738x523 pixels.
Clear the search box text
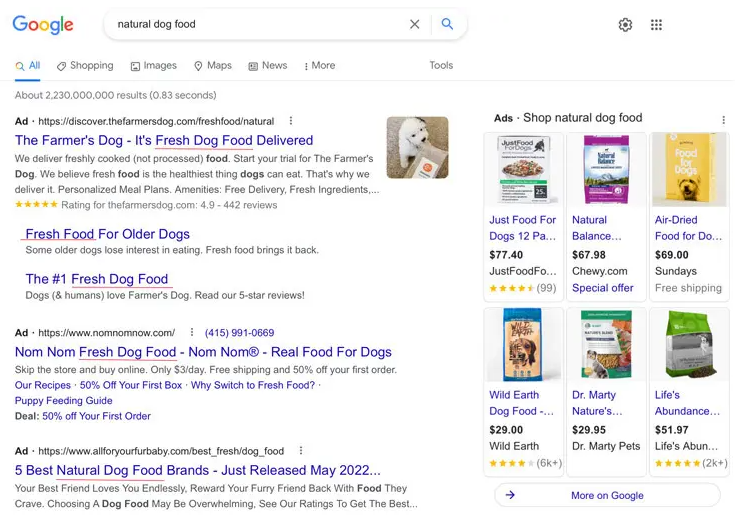coord(415,24)
